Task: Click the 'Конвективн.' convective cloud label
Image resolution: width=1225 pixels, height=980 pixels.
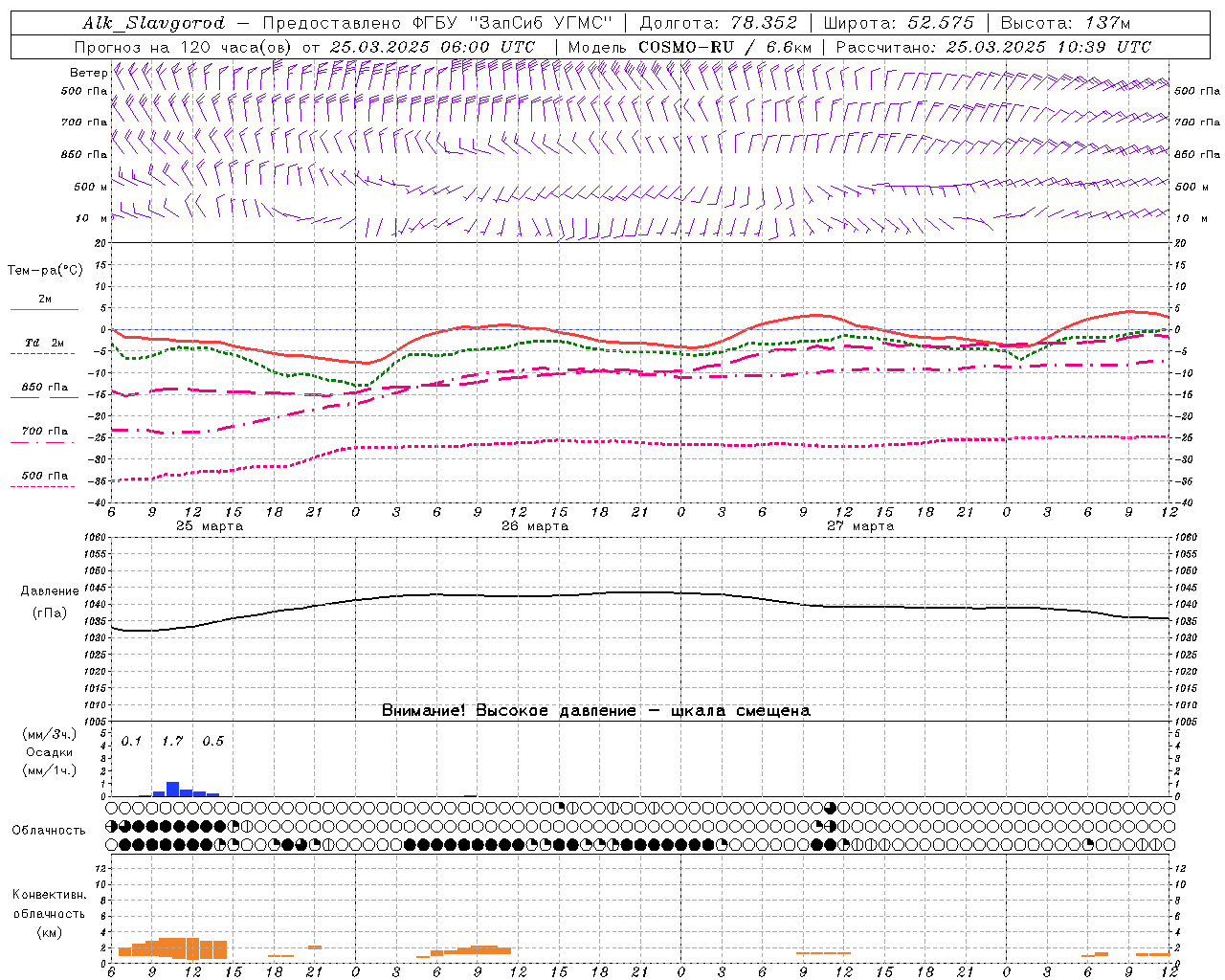Action: [50, 895]
